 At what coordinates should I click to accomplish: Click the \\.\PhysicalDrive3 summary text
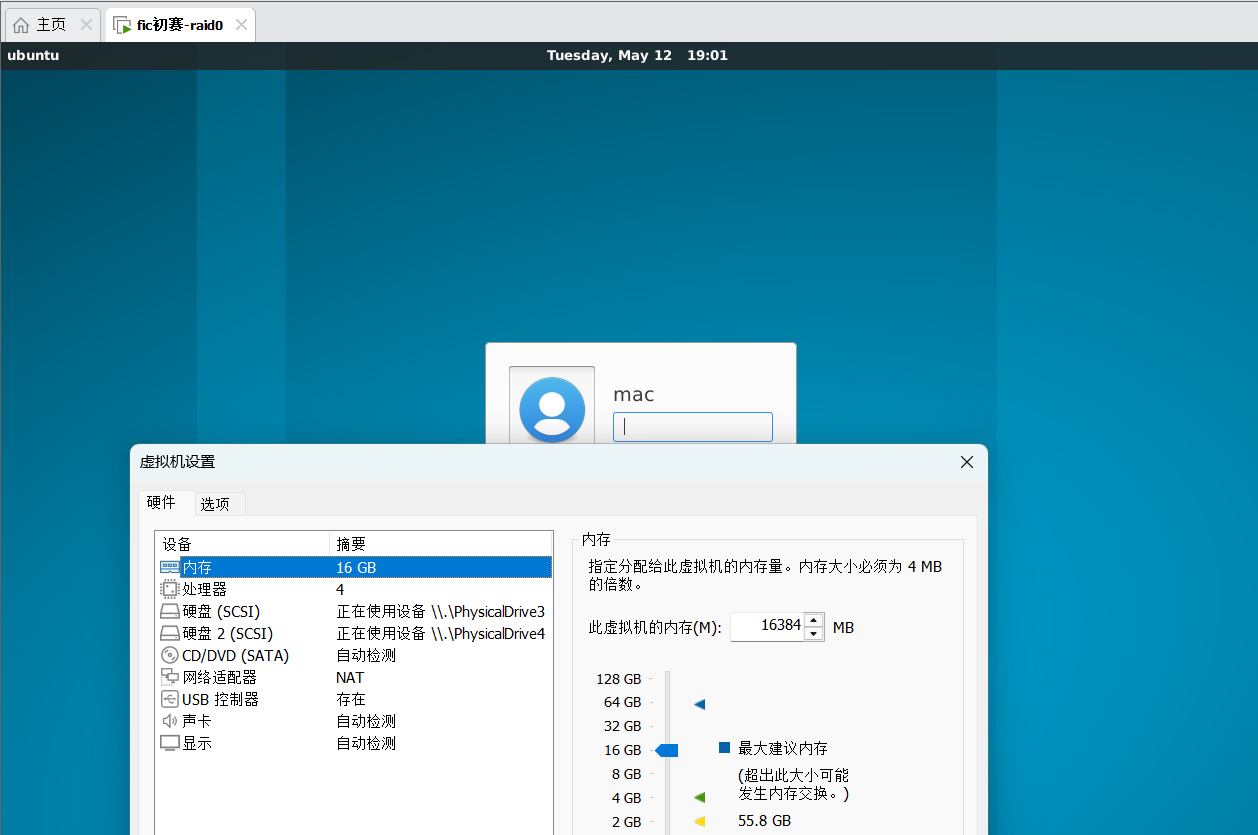click(x=488, y=611)
